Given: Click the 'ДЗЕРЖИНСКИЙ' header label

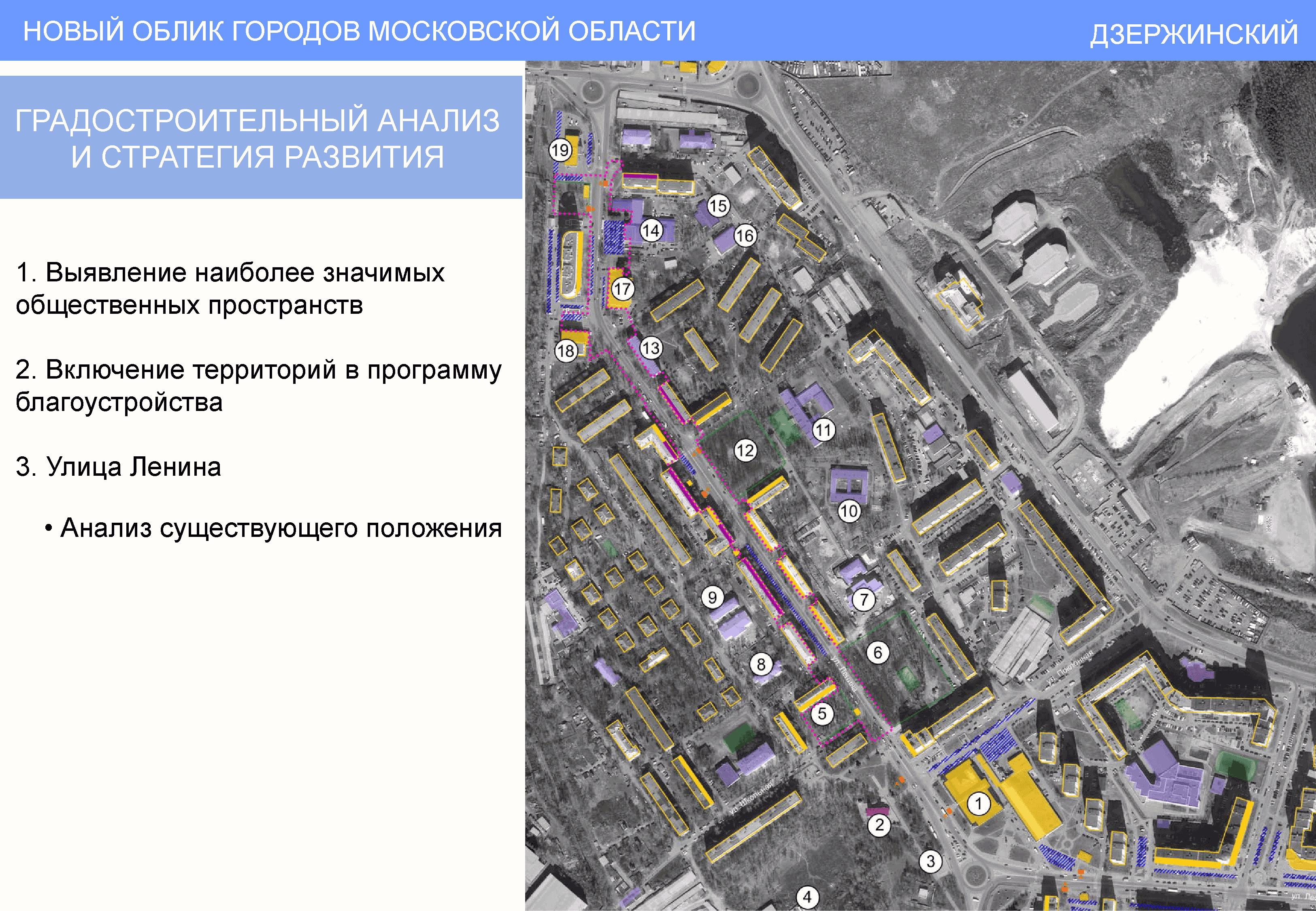Looking at the screenshot, I should click(1194, 34).
